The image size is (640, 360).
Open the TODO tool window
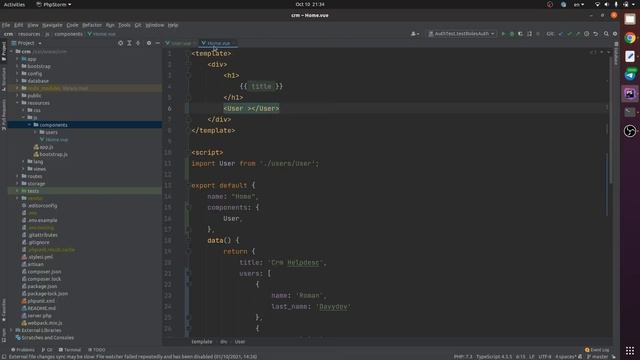tap(97, 350)
